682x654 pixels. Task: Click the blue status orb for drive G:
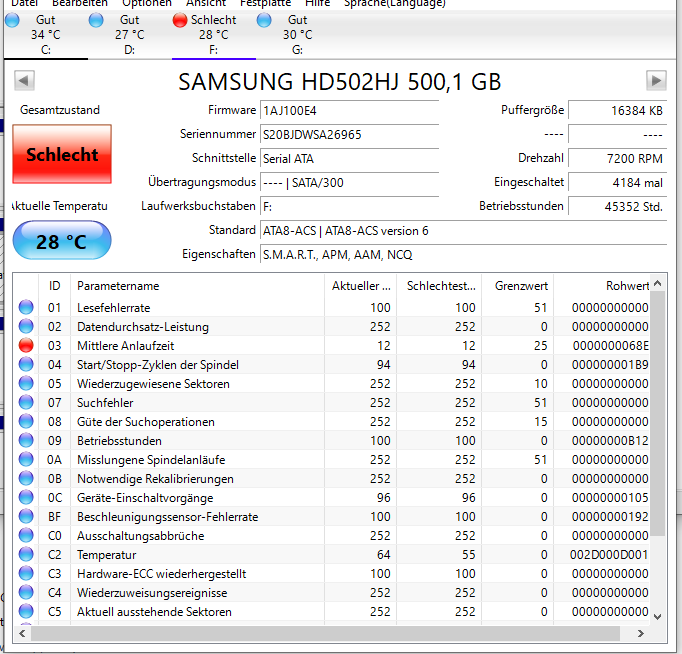point(264,20)
